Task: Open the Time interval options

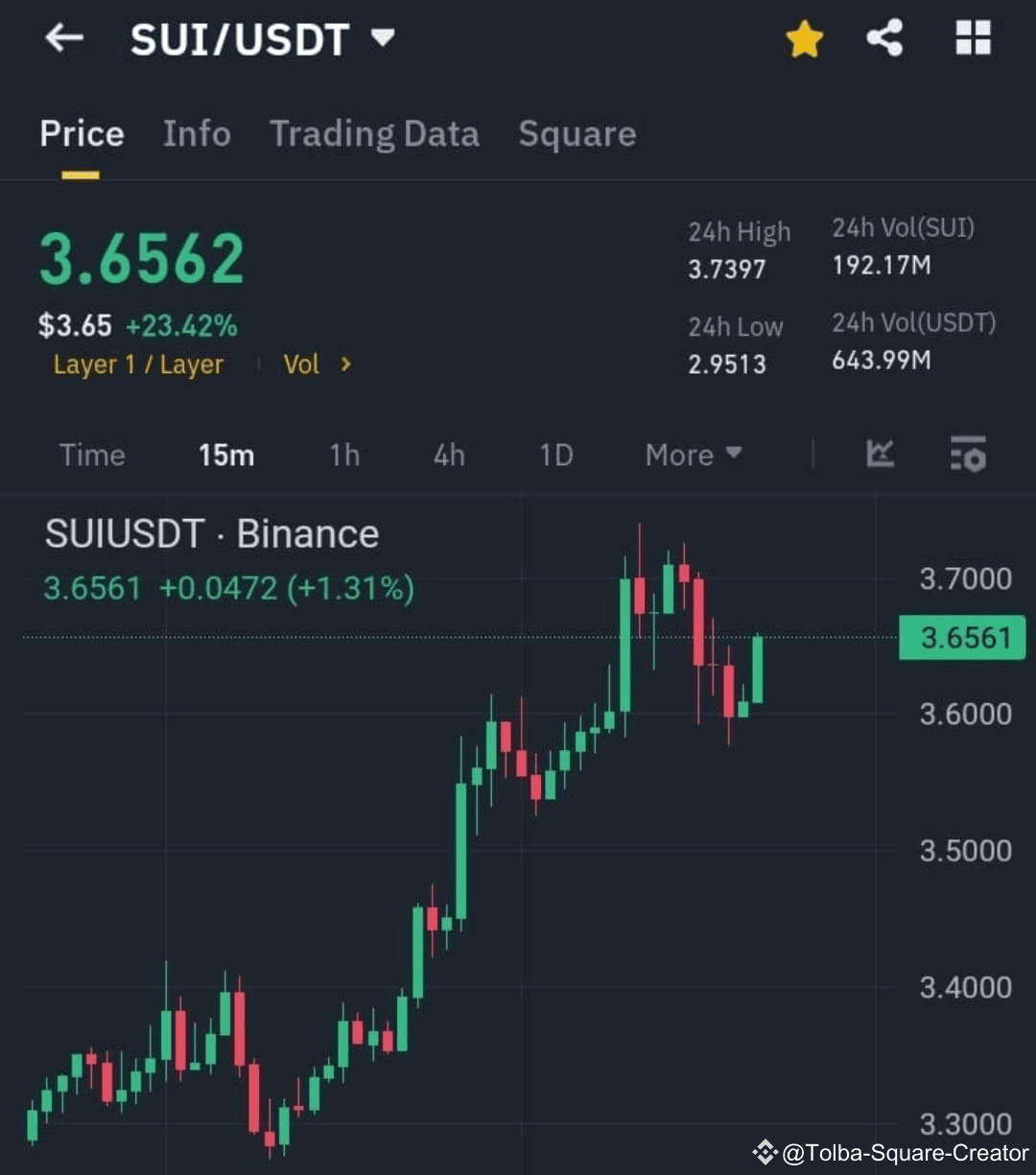Action: coord(92,456)
